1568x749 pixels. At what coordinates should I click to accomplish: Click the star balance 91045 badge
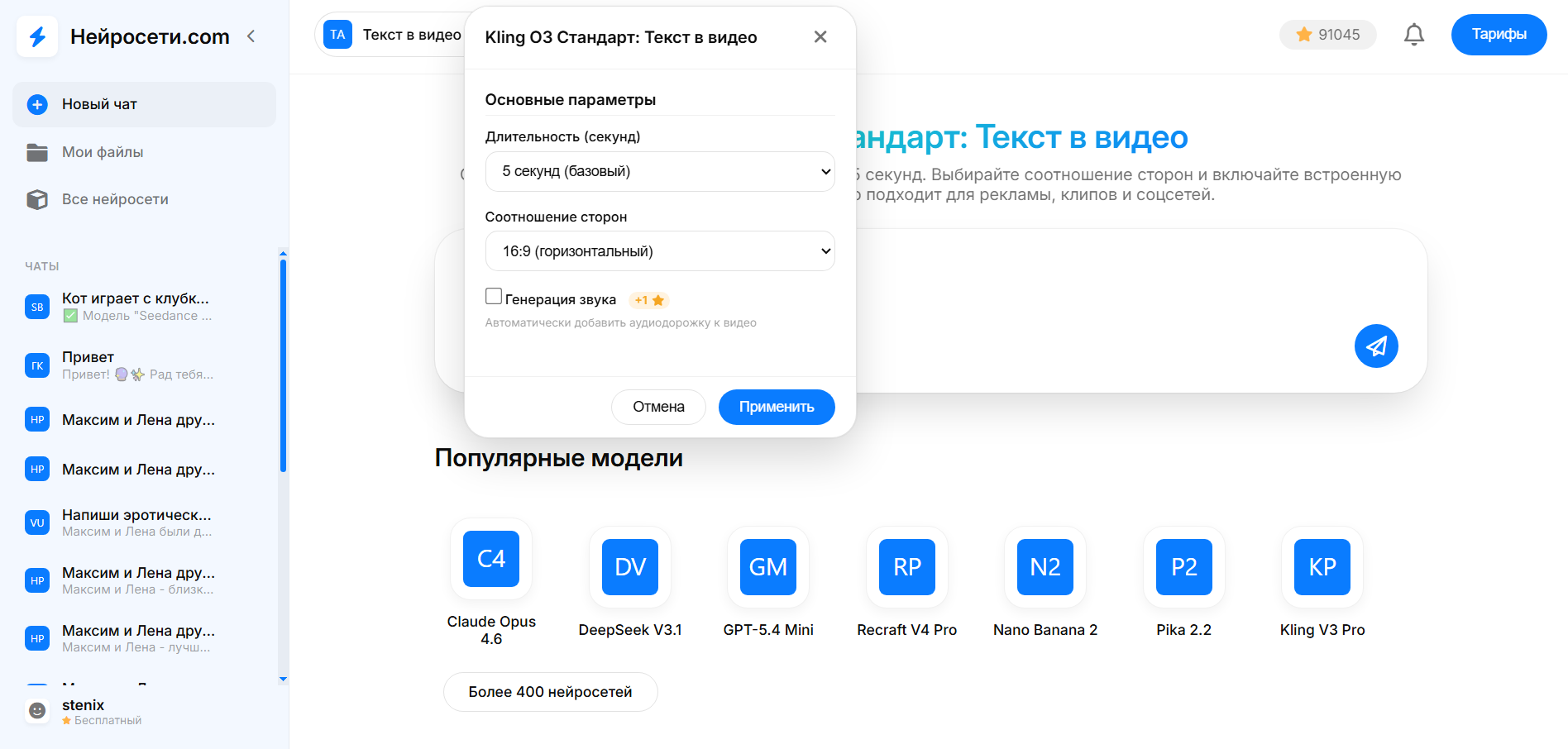click(1328, 35)
